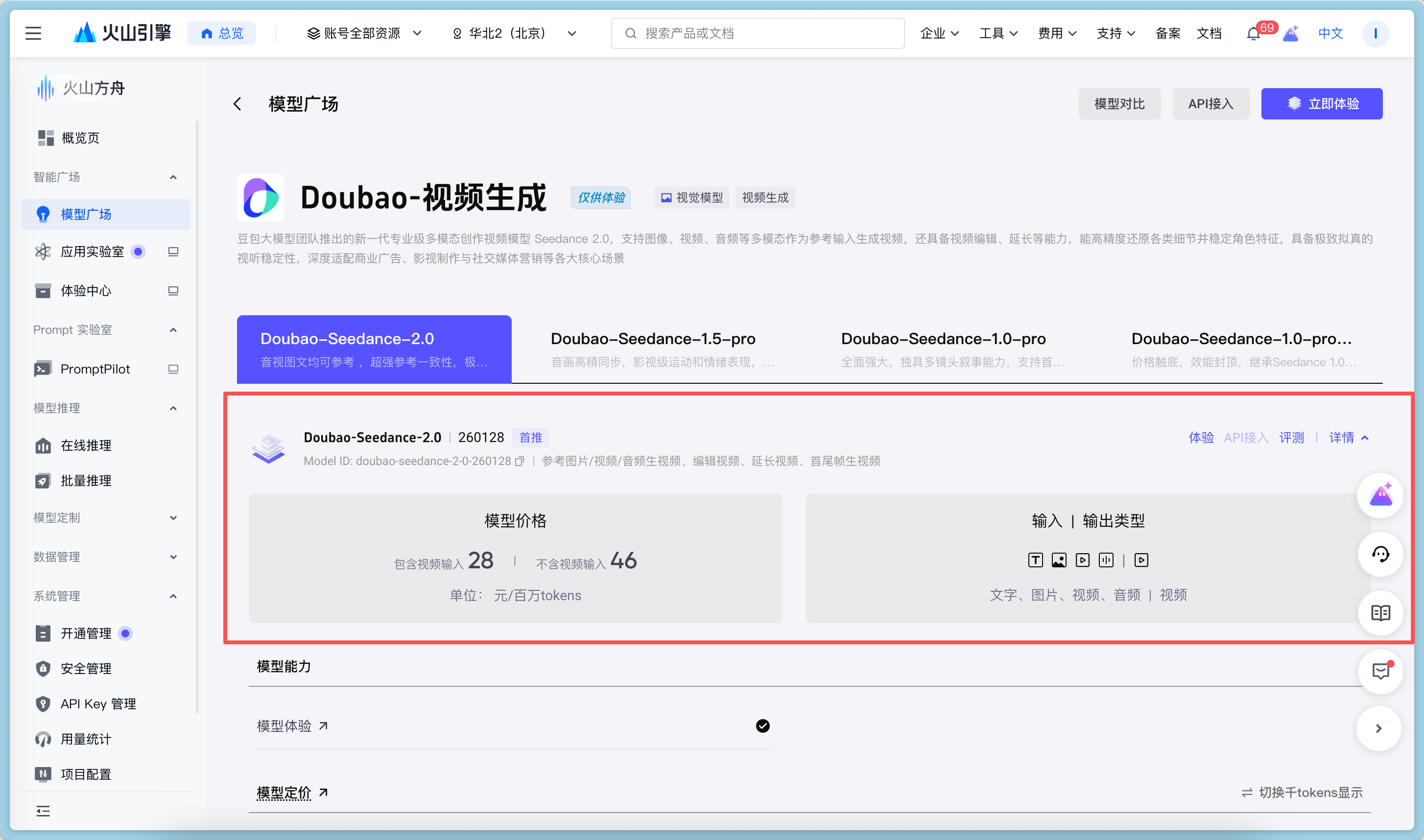This screenshot has width=1424, height=840.
Task: Switch to the Doubao-Seedance-1.5-pro tab
Action: click(653, 338)
